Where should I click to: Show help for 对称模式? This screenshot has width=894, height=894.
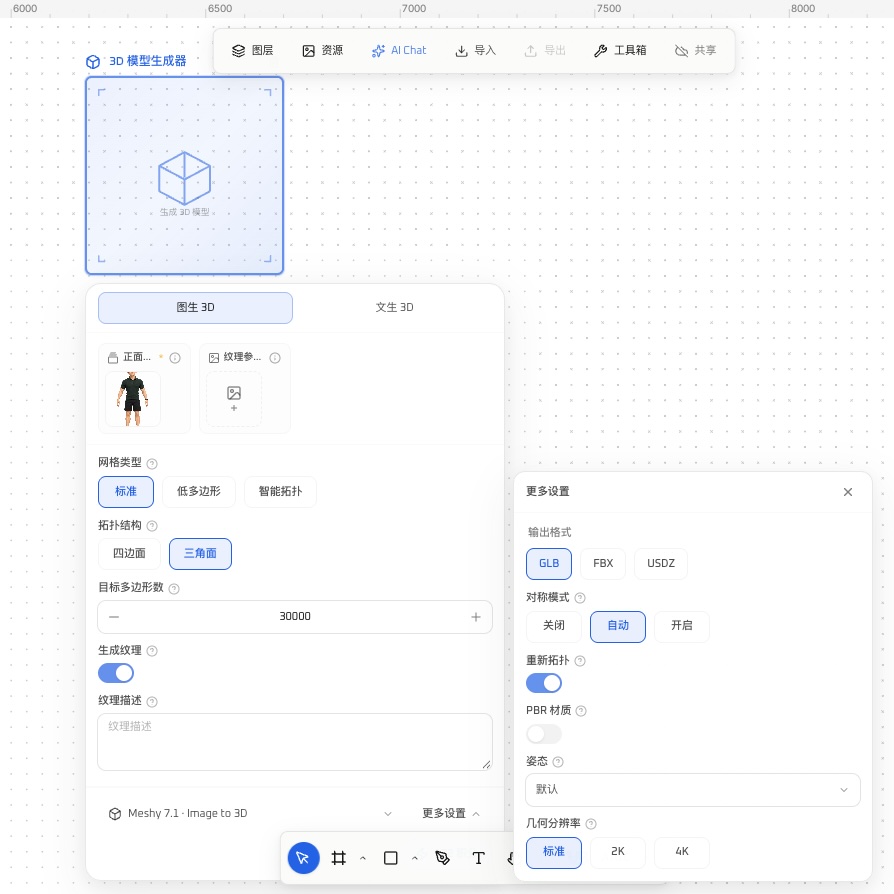point(580,598)
